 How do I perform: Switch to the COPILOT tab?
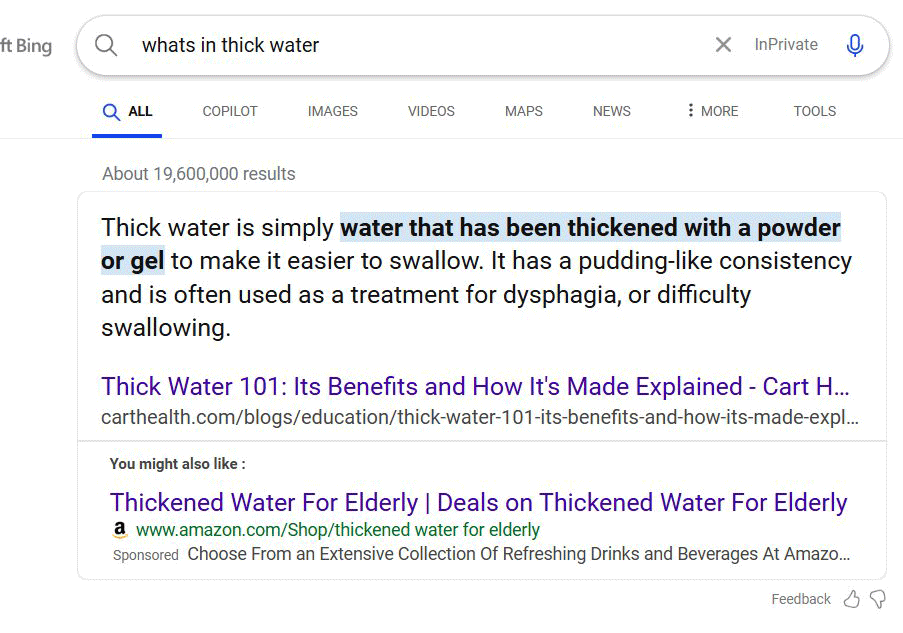(230, 111)
